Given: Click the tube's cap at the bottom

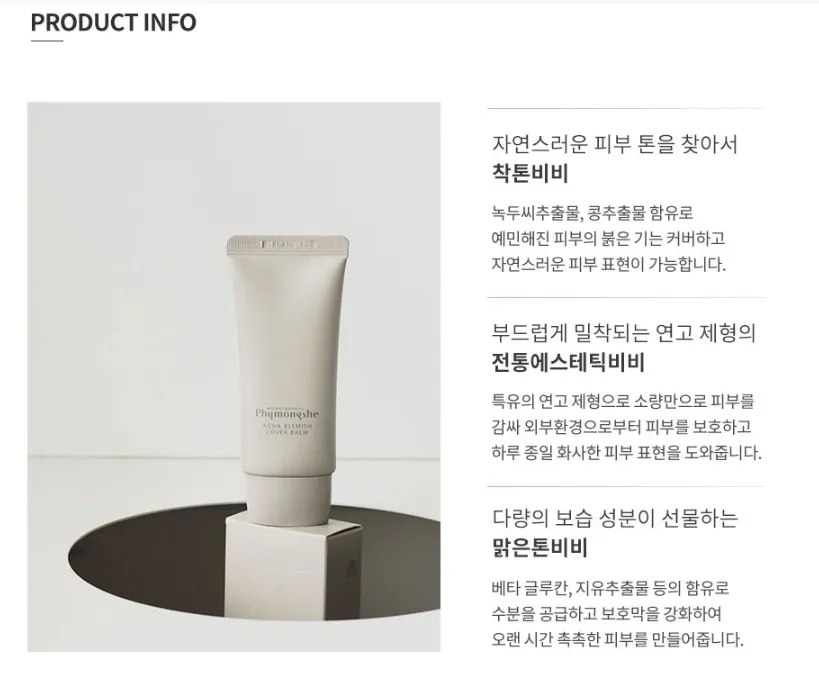Looking at the screenshot, I should (x=289, y=499).
